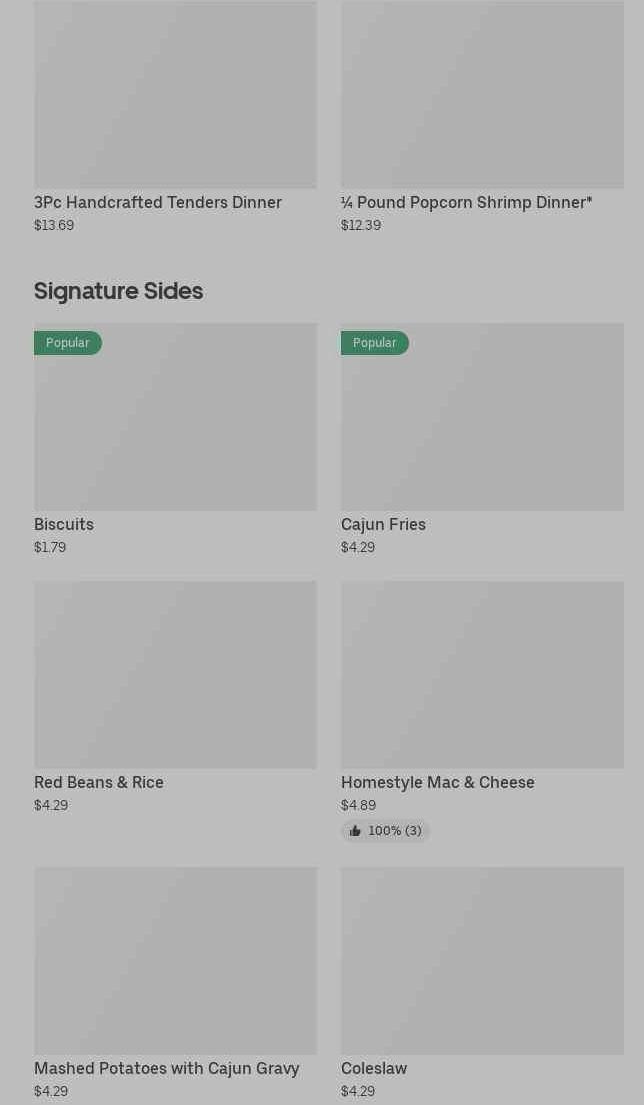644x1105 pixels.
Task: Click the 100% (3) rating badge
Action: tap(394, 831)
